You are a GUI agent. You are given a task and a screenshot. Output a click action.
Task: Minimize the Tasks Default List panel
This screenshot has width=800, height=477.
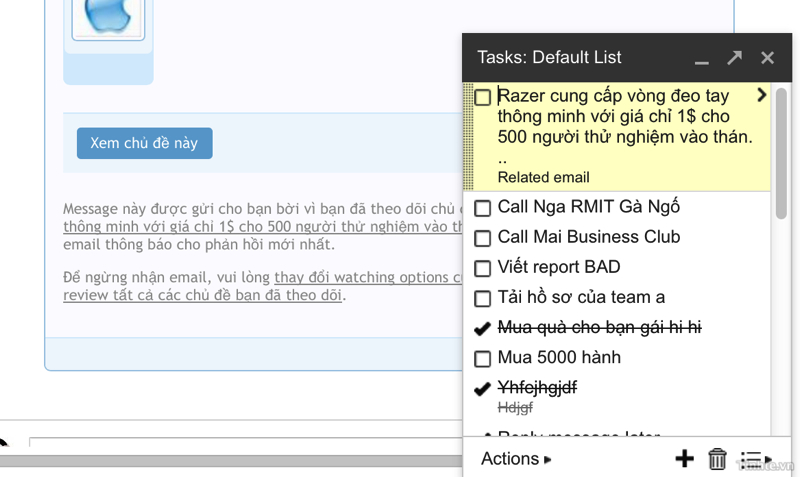click(702, 63)
